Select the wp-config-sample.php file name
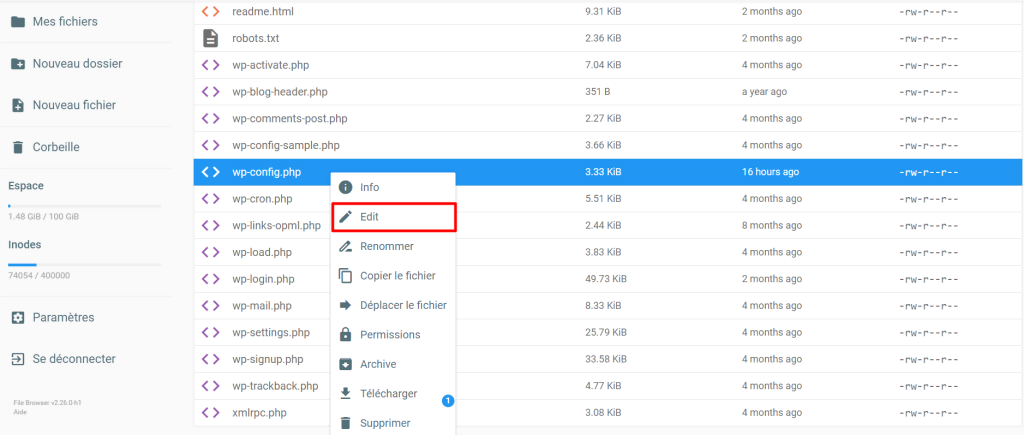This screenshot has height=435, width=1024. click(286, 145)
